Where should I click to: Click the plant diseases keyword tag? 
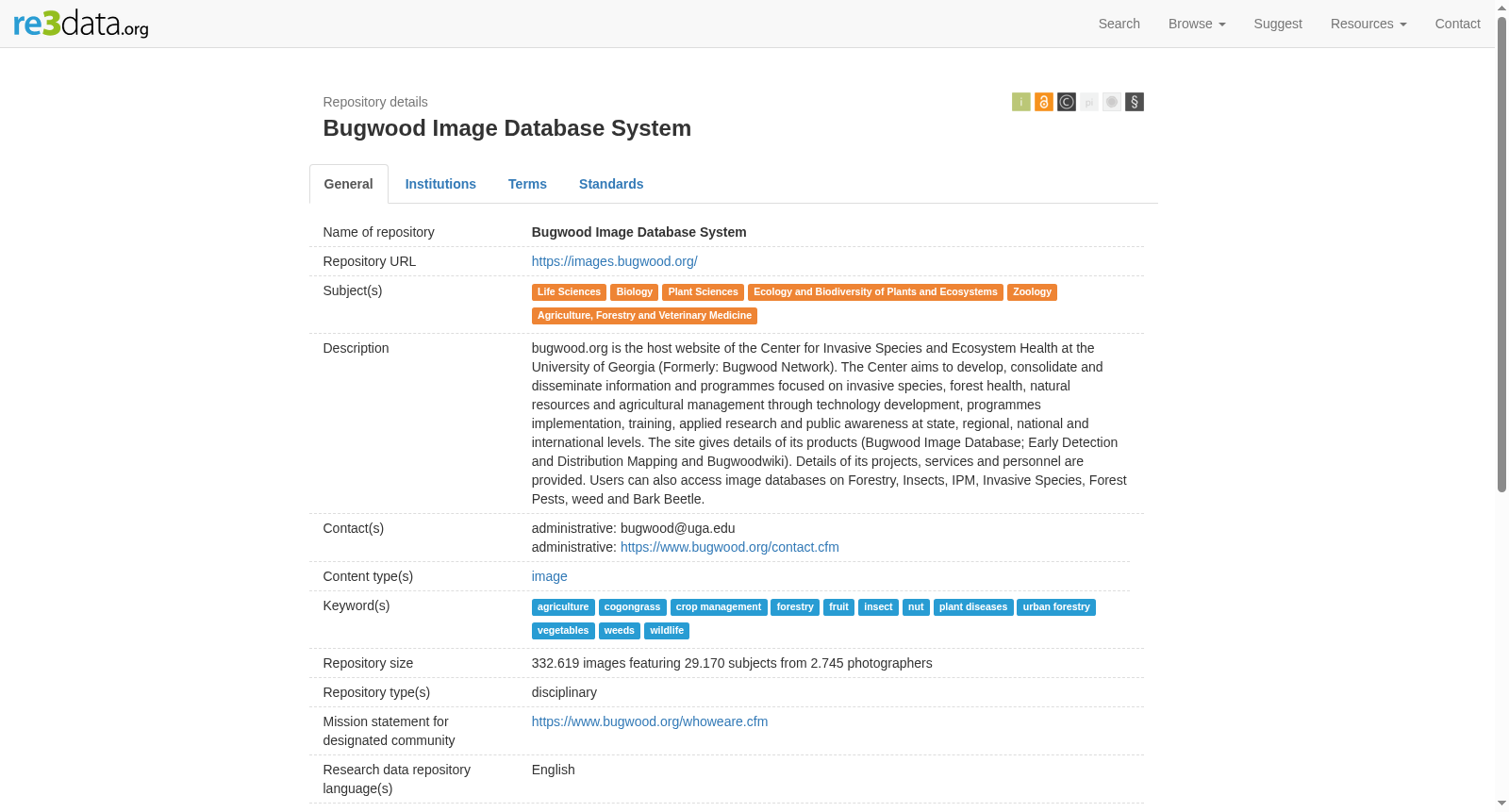coord(973,607)
